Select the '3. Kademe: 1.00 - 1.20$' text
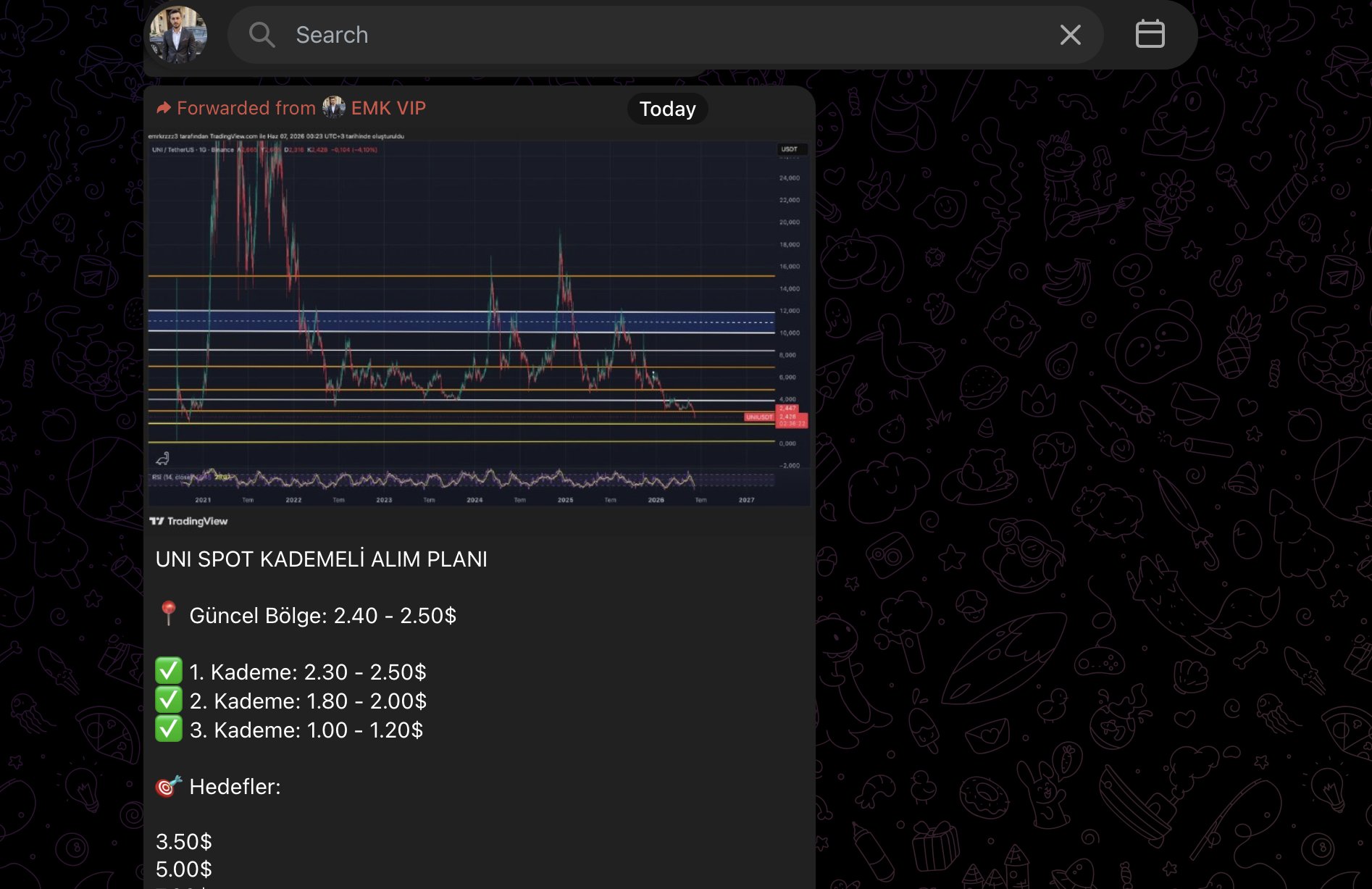This screenshot has width=1372, height=889. click(x=306, y=730)
